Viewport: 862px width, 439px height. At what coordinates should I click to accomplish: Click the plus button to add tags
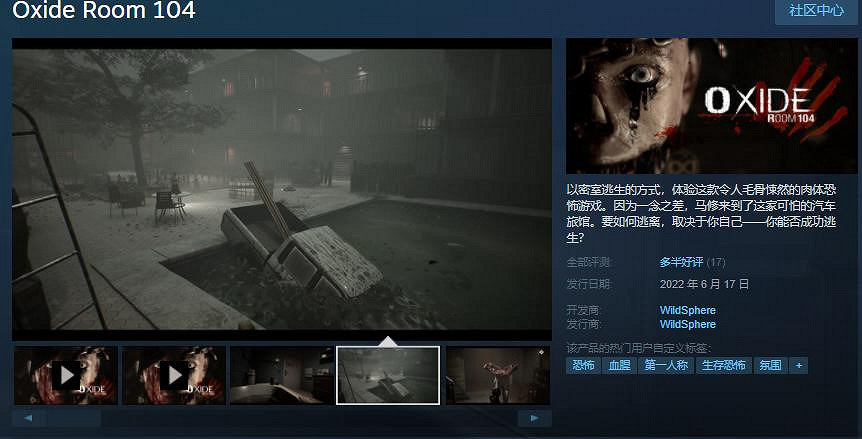pos(798,365)
